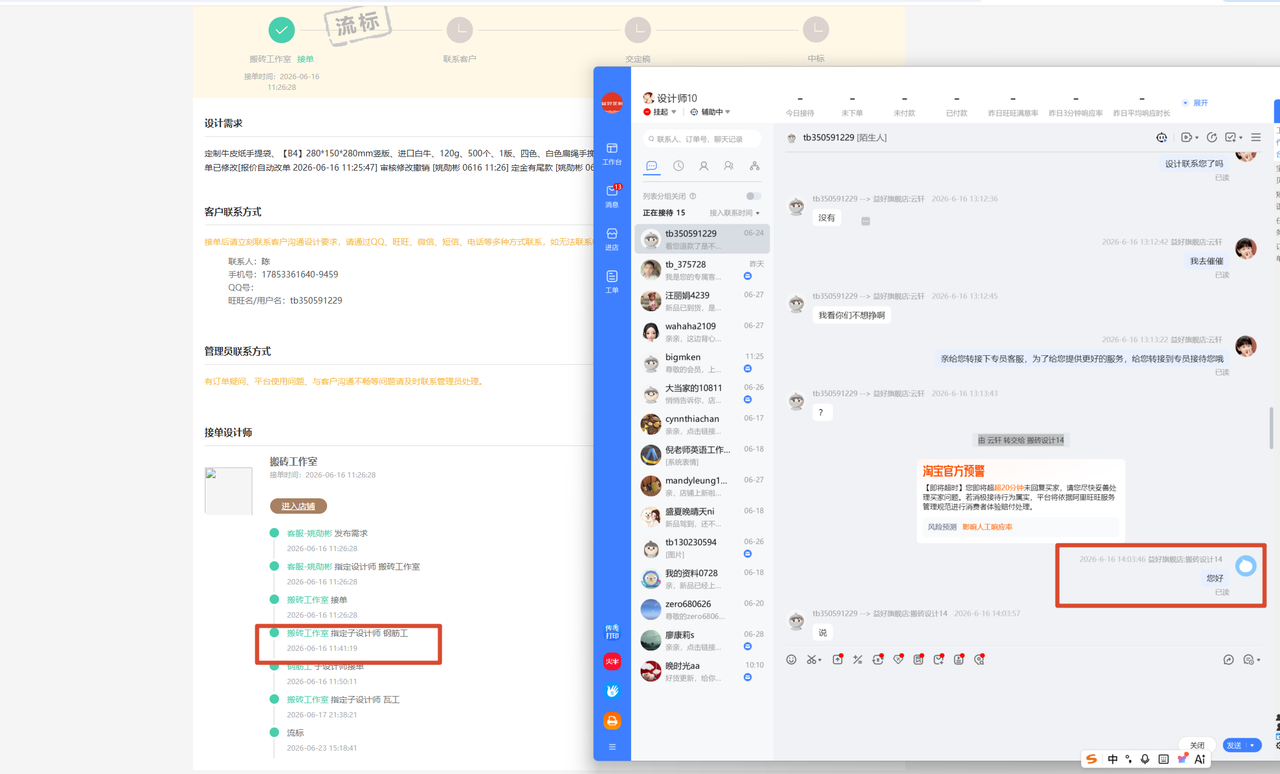This screenshot has height=774, width=1280.
Task: Click the robot assistant icon in chat header
Action: click(1161, 138)
